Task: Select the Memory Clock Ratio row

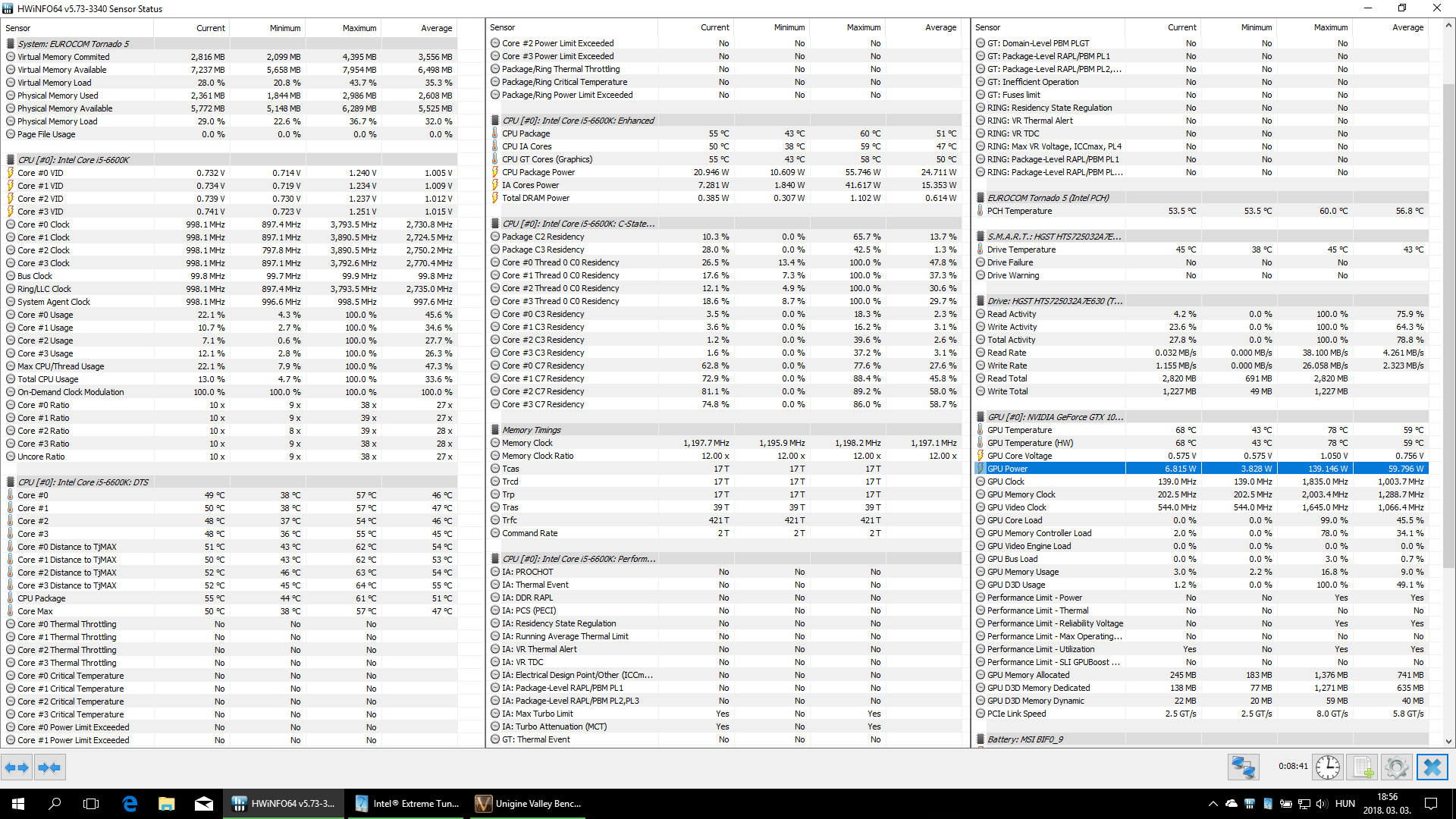Action: [x=724, y=456]
